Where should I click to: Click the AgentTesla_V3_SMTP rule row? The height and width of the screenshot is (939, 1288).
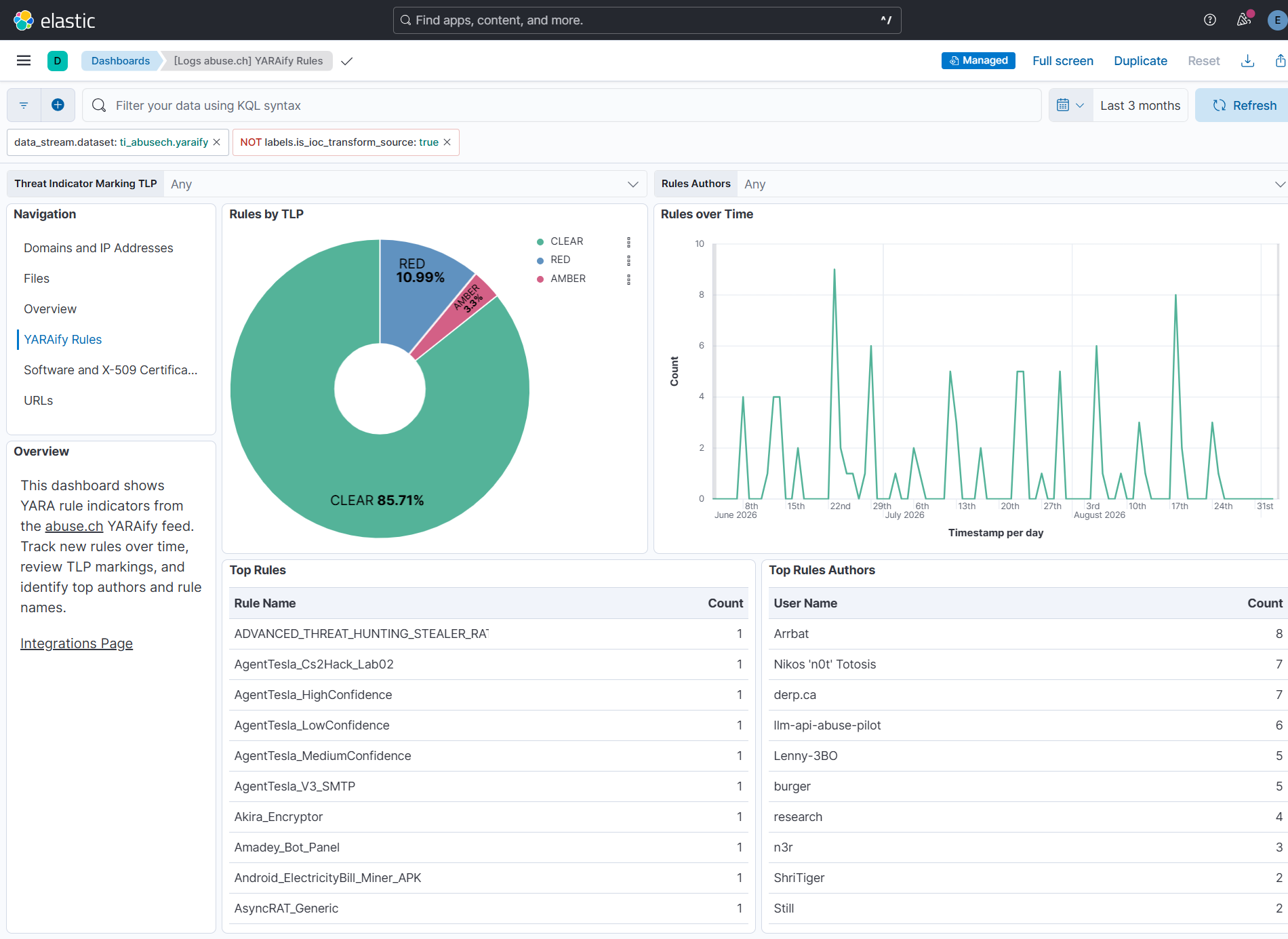pyautogui.click(x=488, y=786)
